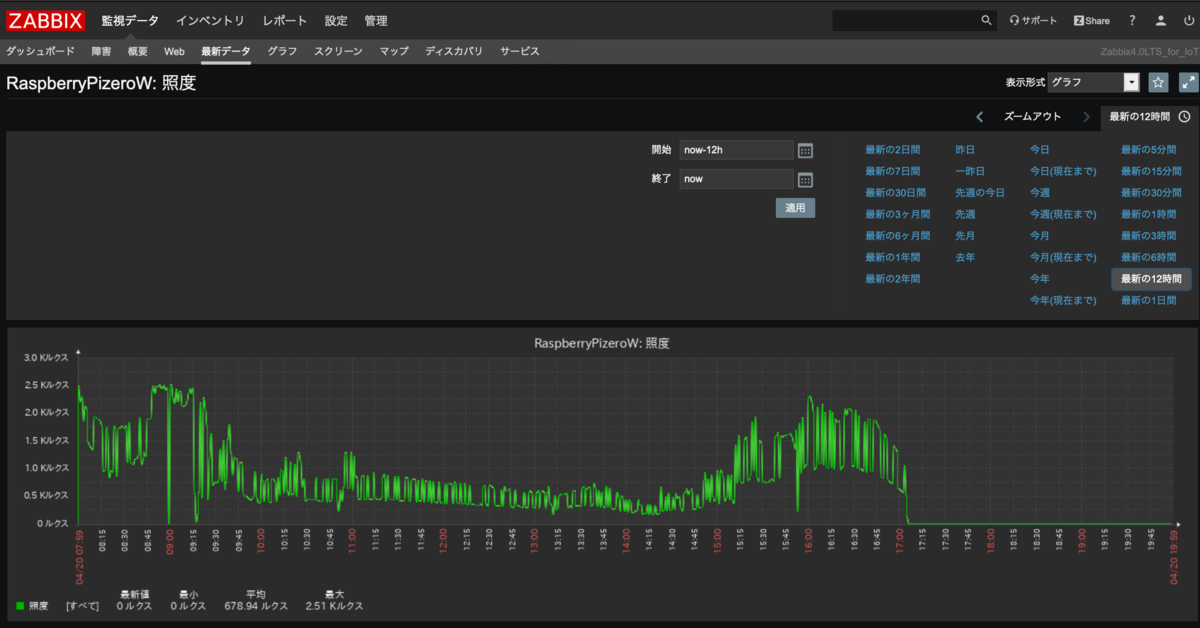Click the search magnifier icon
Image resolution: width=1200 pixels, height=628 pixels.
click(986, 20)
